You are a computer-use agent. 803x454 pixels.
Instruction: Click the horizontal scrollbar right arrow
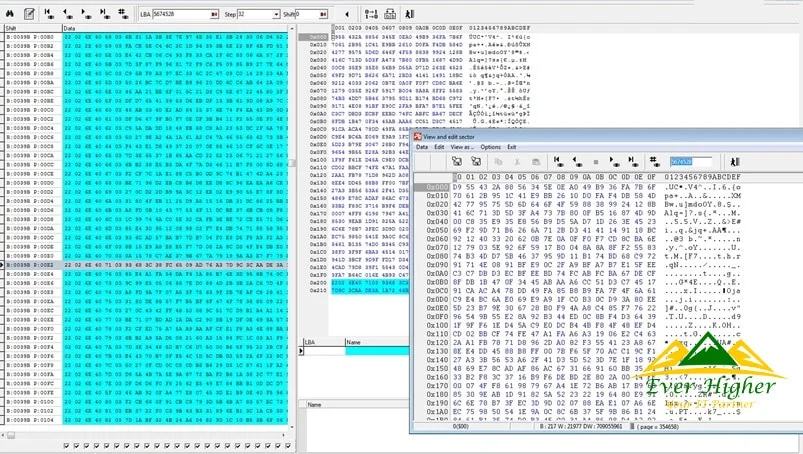(284, 435)
